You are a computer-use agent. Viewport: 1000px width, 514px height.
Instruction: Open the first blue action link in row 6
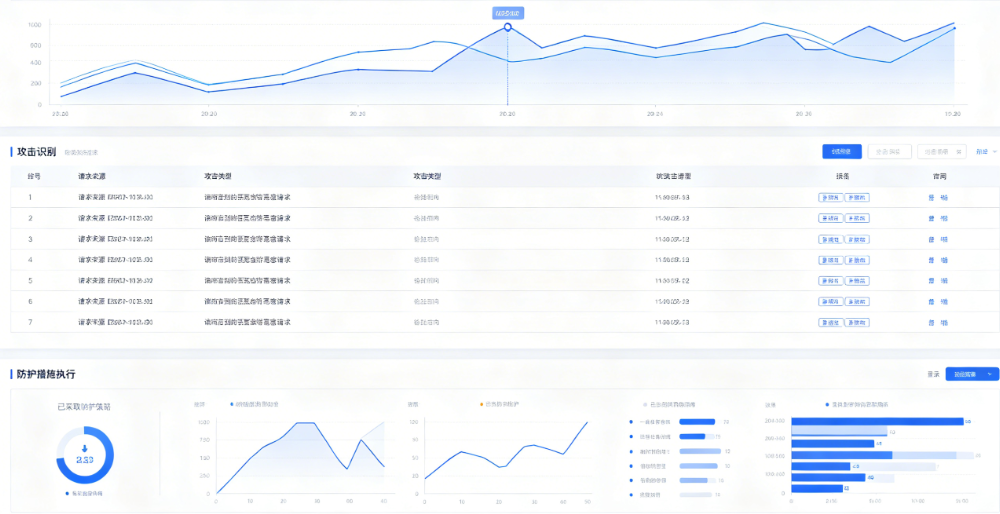click(932, 302)
